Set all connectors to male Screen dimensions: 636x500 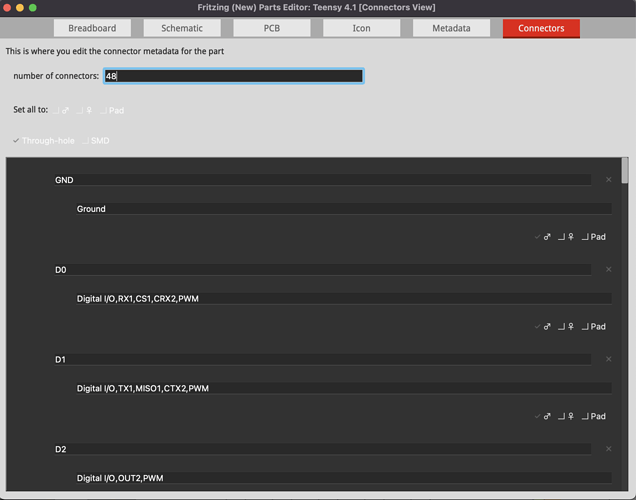coord(61,110)
